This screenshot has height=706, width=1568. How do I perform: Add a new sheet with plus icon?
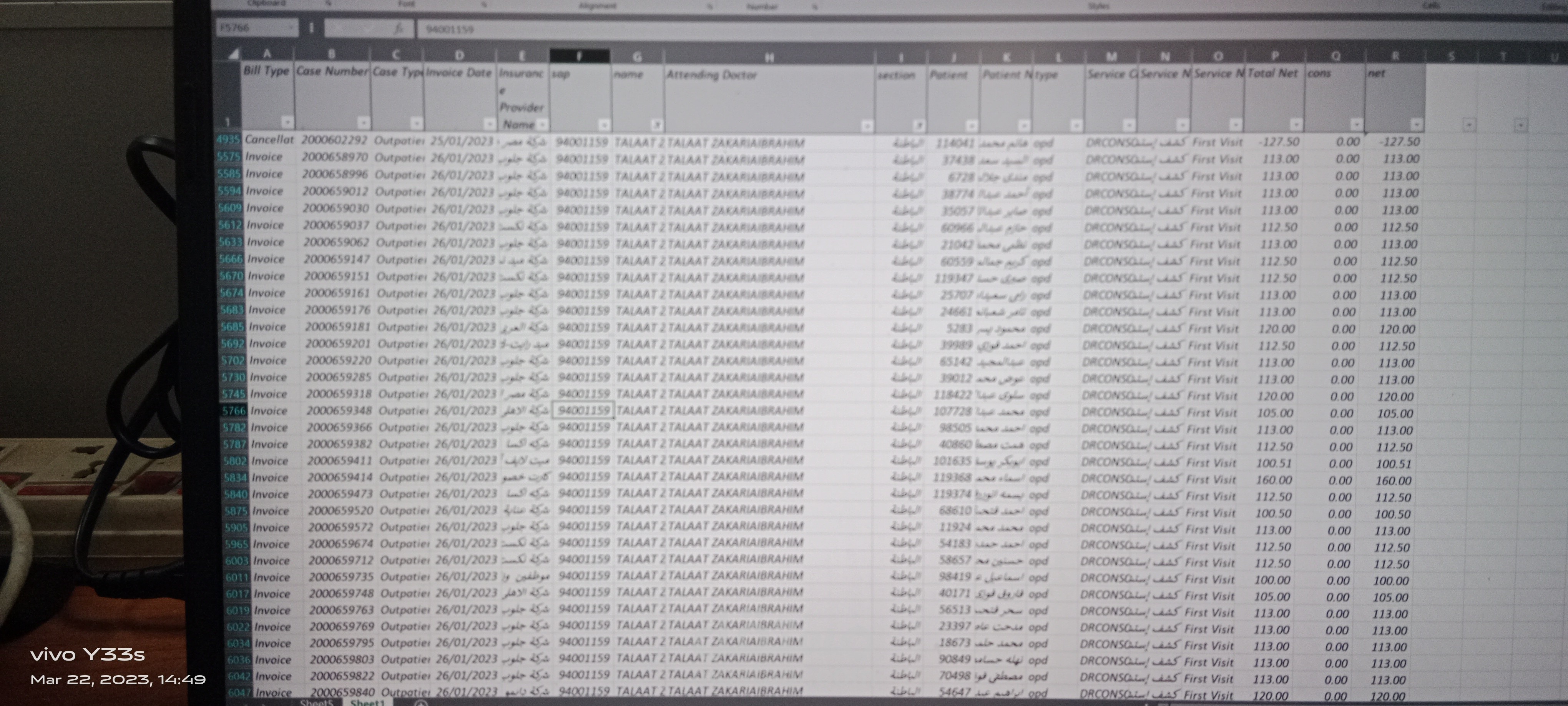420,702
